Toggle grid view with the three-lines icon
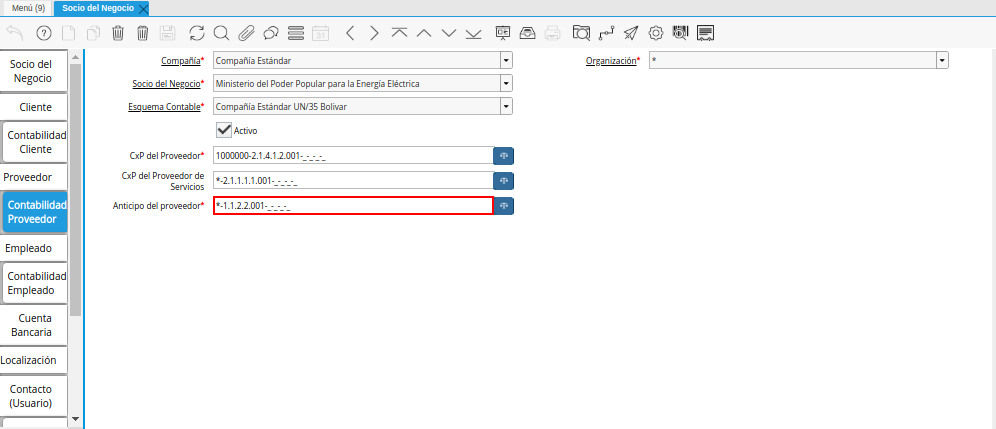 pos(296,33)
